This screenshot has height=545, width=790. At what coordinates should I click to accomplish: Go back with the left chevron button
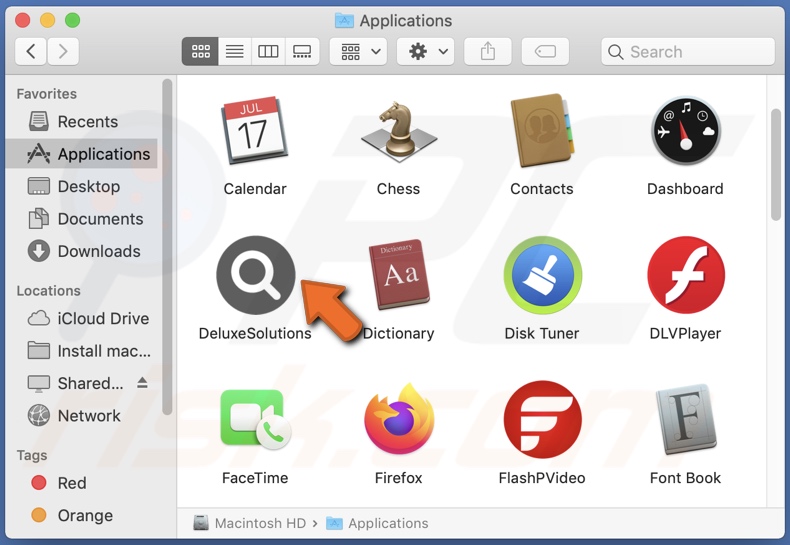31,51
